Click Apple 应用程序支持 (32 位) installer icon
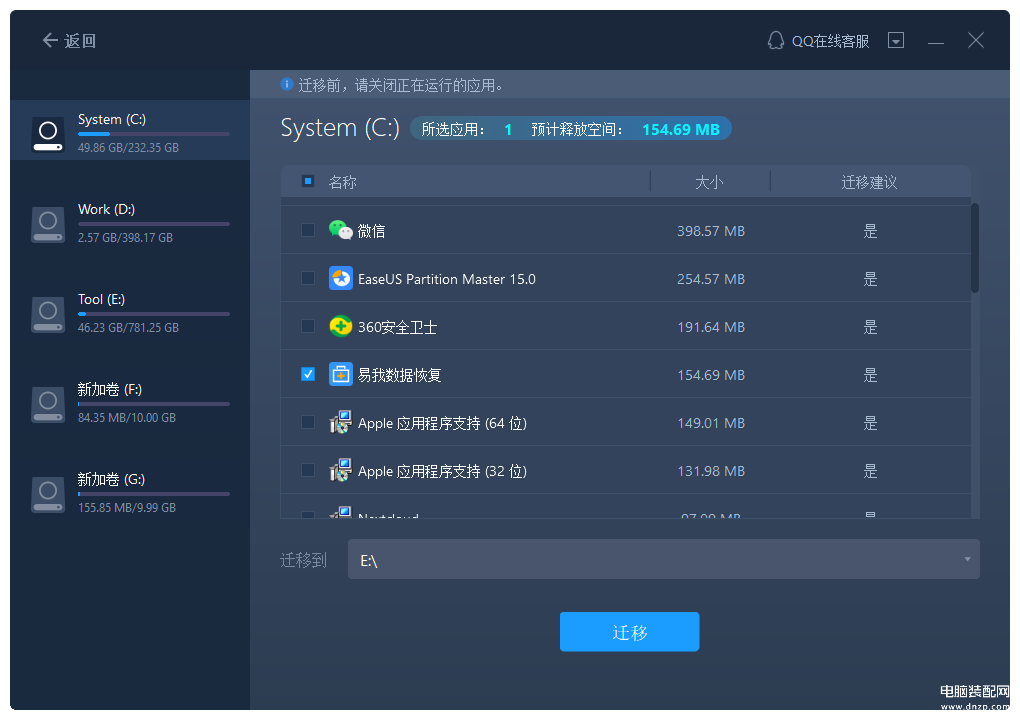The image size is (1020, 720). point(341,470)
